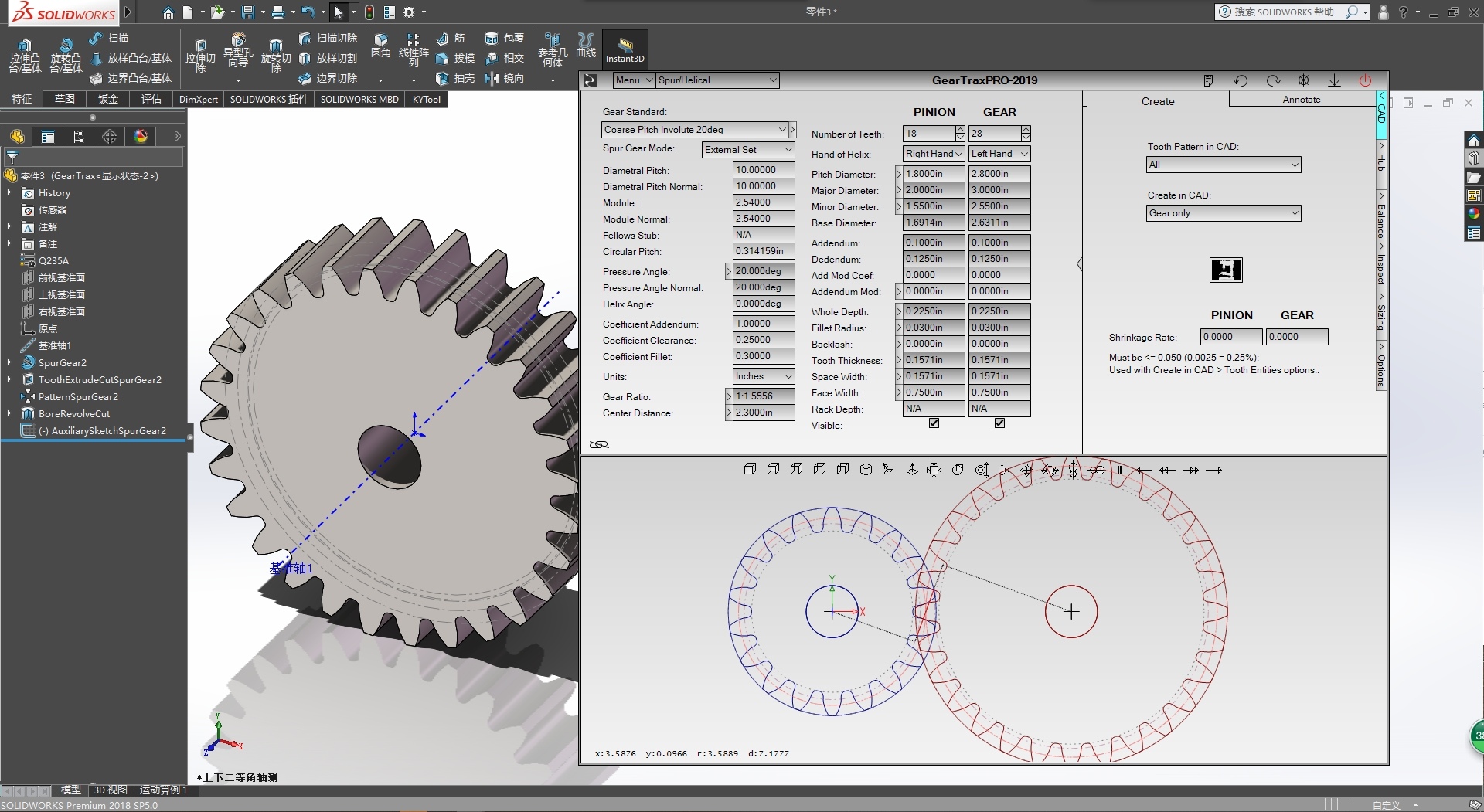Select BoreRevolveCut feature in the tree
This screenshot has height=812, width=1484.
[74, 413]
